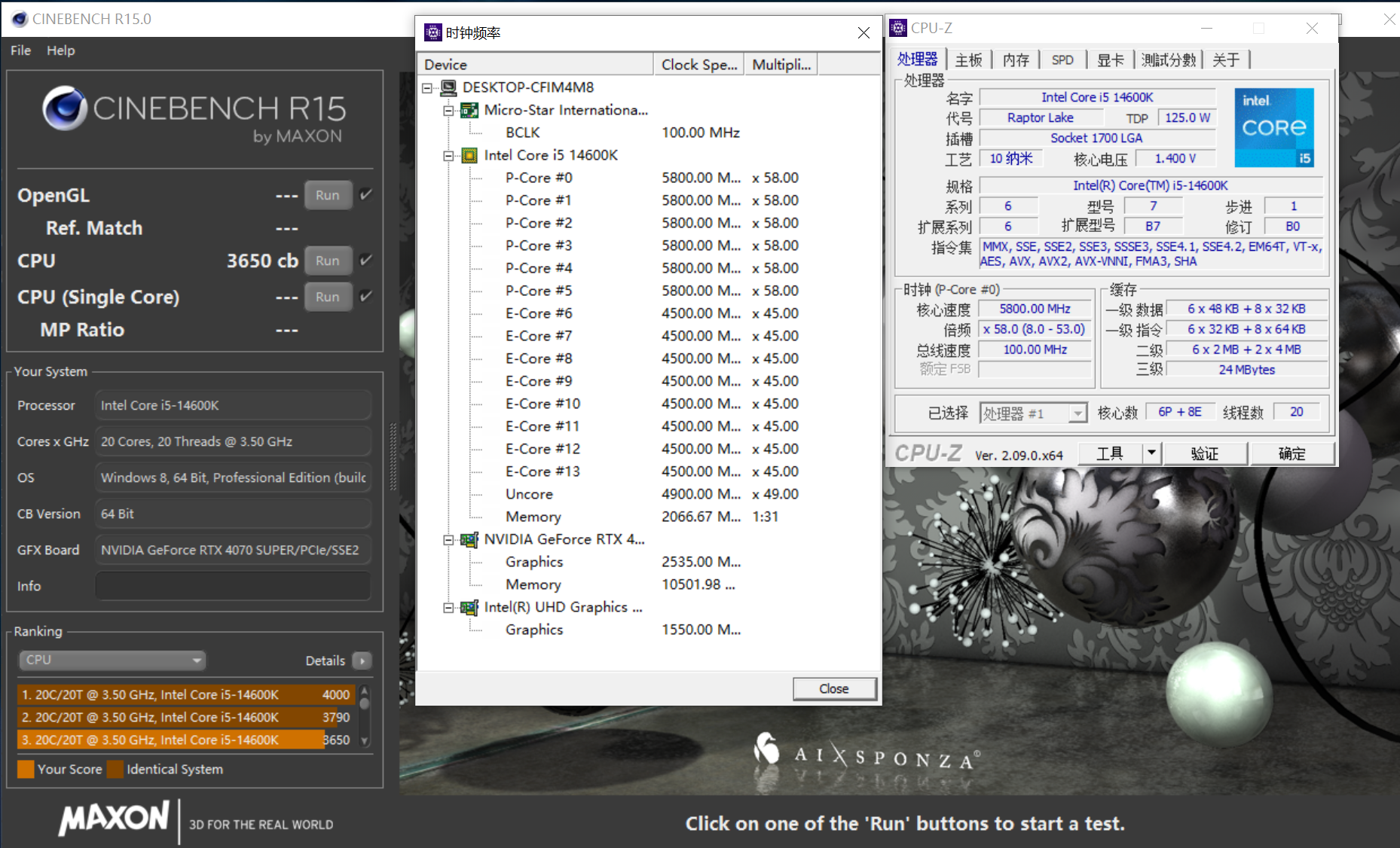Run the CPU benchmark test
Screen dimensions: 1400x848
coord(328,261)
